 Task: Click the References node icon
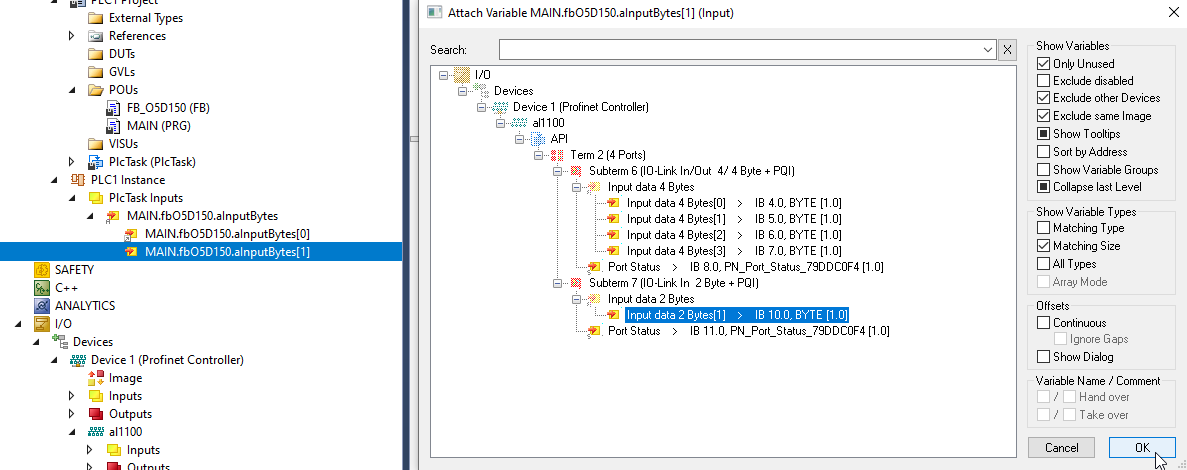click(95, 36)
